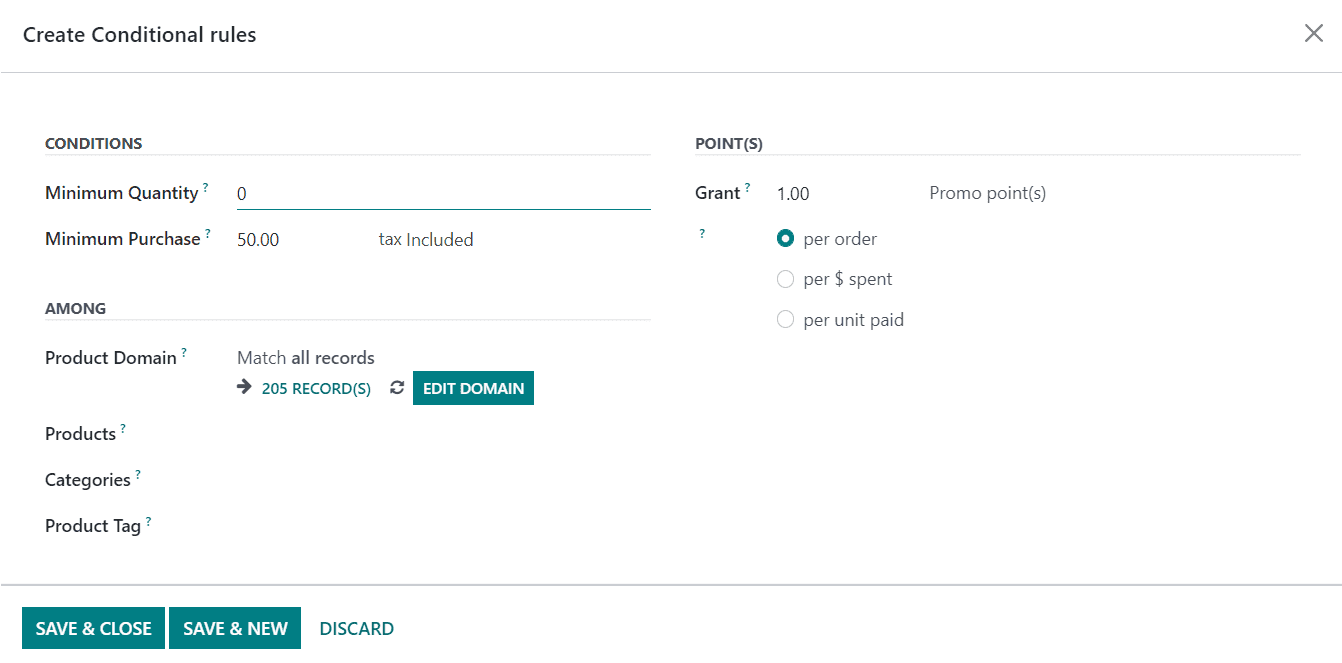Image resolution: width=1342 pixels, height=663 pixels.
Task: Click DISCARD to cancel the rule
Action: coord(356,629)
